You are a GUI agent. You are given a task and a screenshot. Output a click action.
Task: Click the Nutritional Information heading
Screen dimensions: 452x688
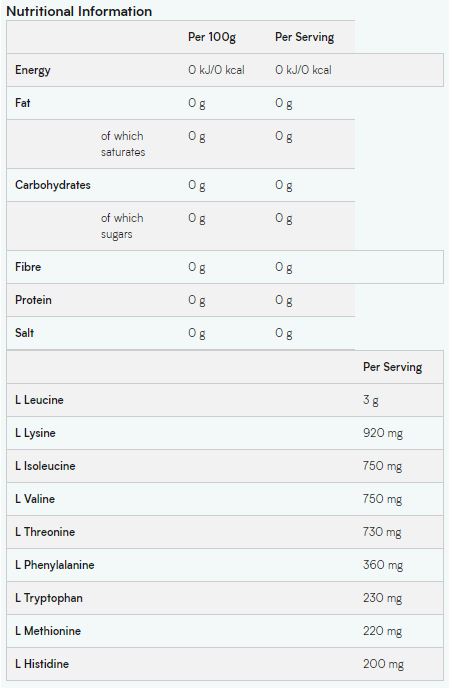click(x=79, y=11)
